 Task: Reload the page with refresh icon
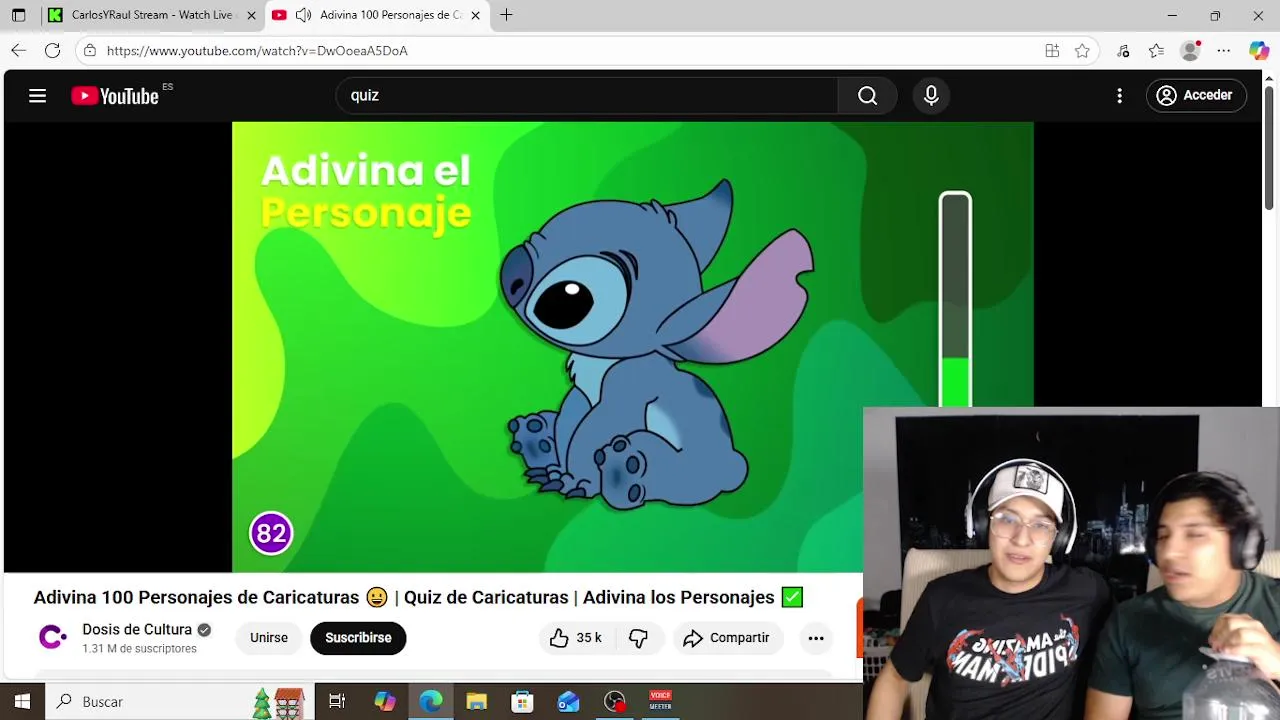[x=52, y=50]
